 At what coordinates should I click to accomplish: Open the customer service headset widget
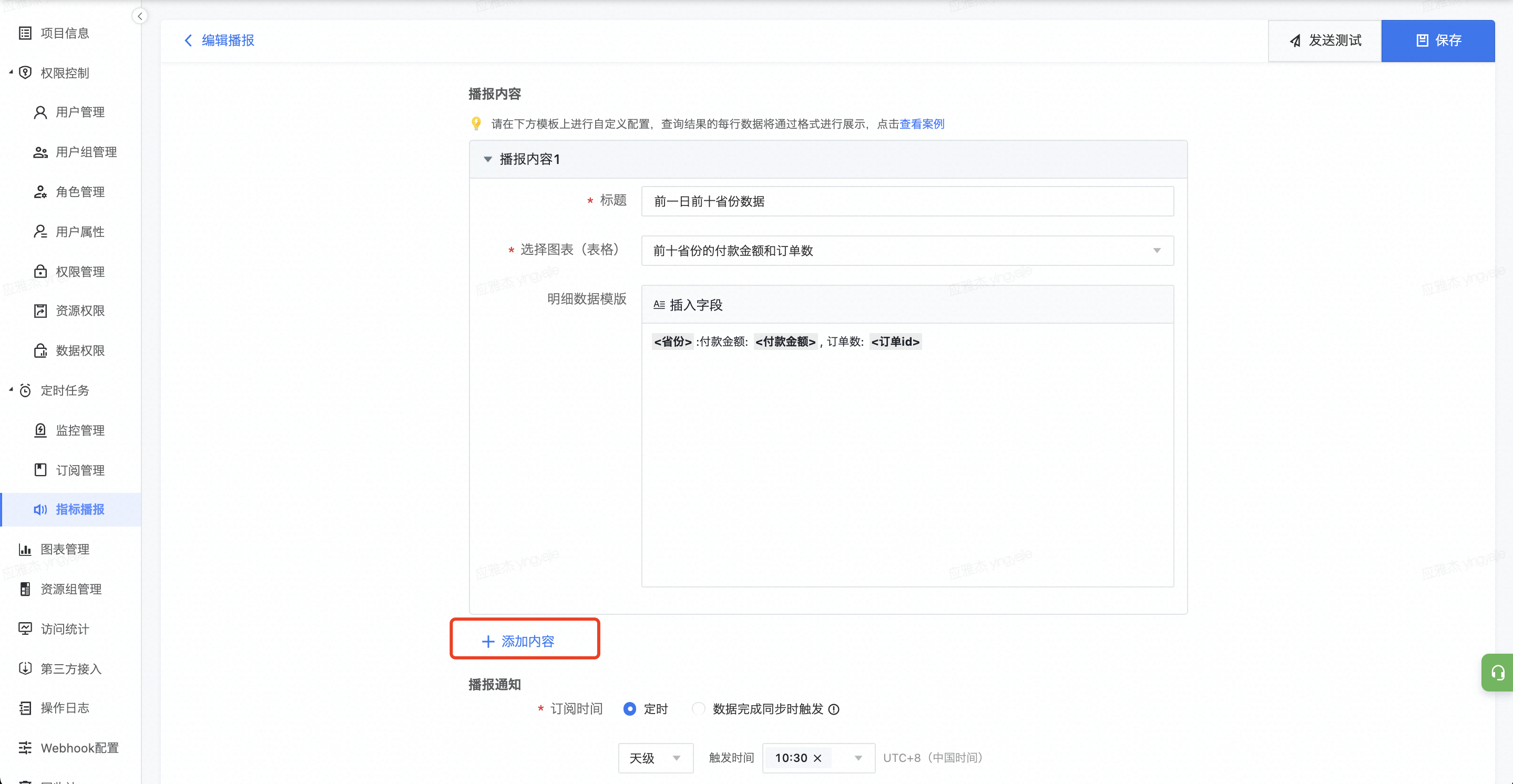pos(1497,673)
